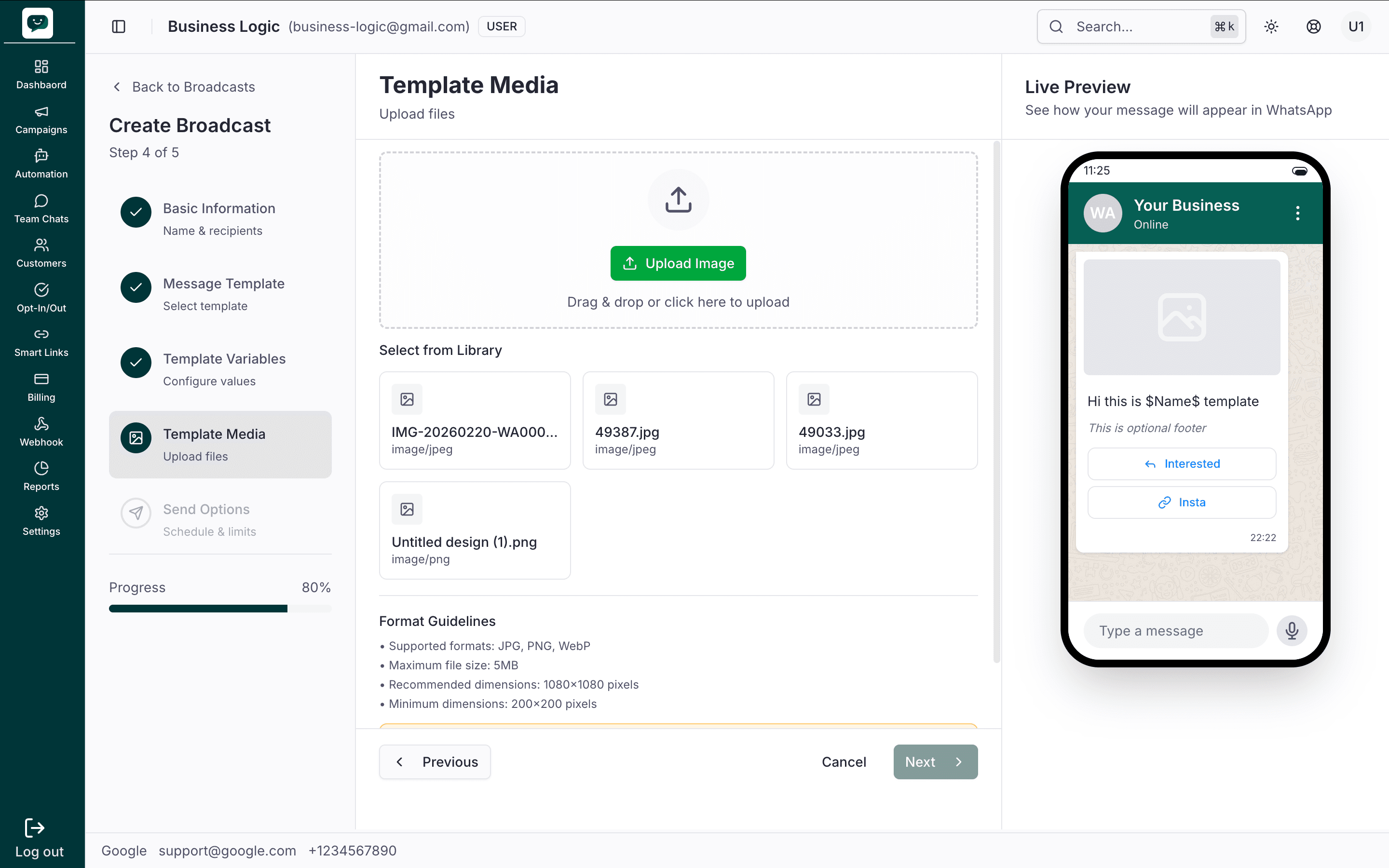The image size is (1389, 868).
Task: Click the USER role badge
Action: coord(502,27)
